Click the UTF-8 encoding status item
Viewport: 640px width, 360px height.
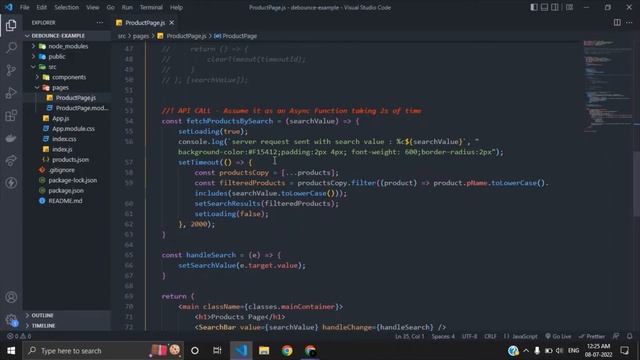[x=469, y=336]
